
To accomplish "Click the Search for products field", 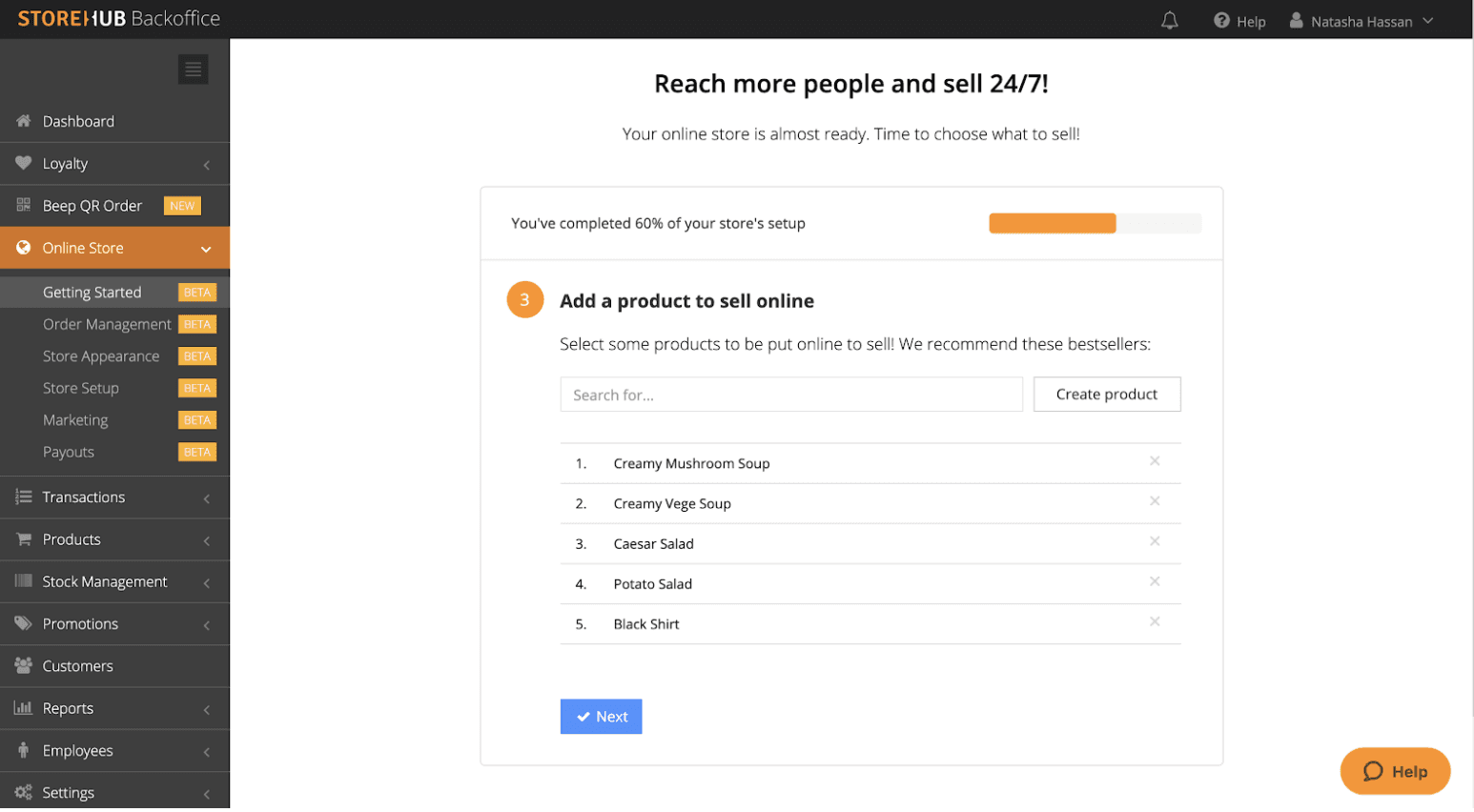I will [791, 394].
